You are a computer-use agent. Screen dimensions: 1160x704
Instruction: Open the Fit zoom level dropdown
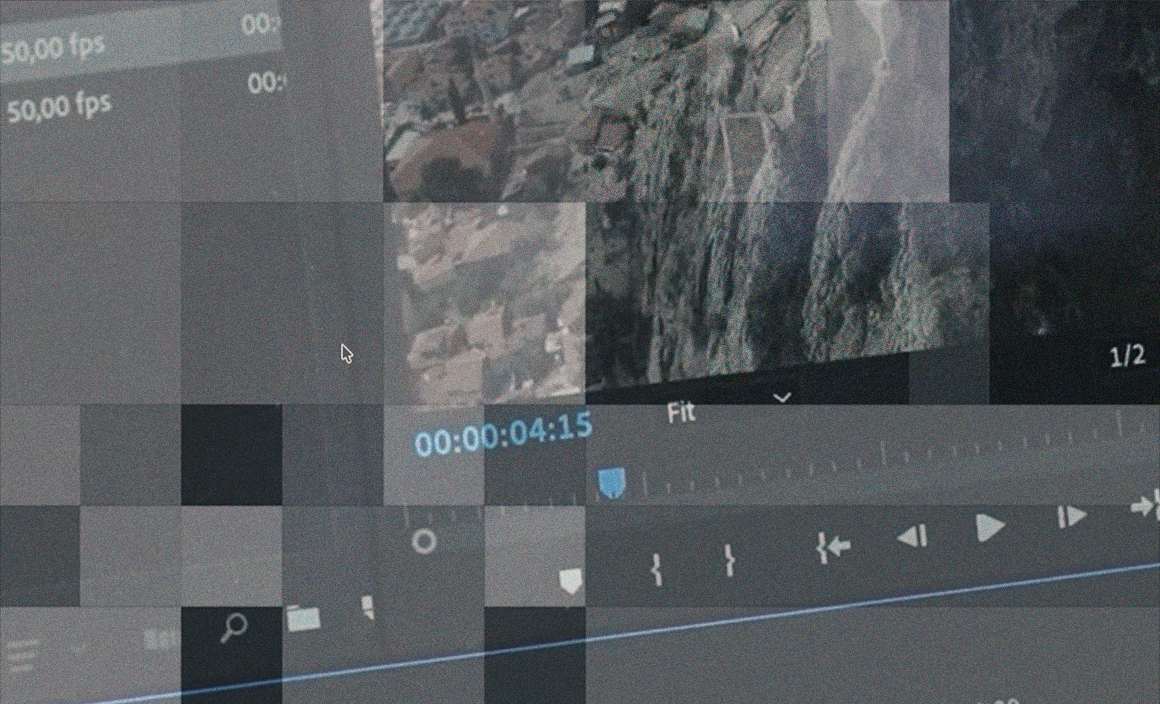pyautogui.click(x=681, y=412)
